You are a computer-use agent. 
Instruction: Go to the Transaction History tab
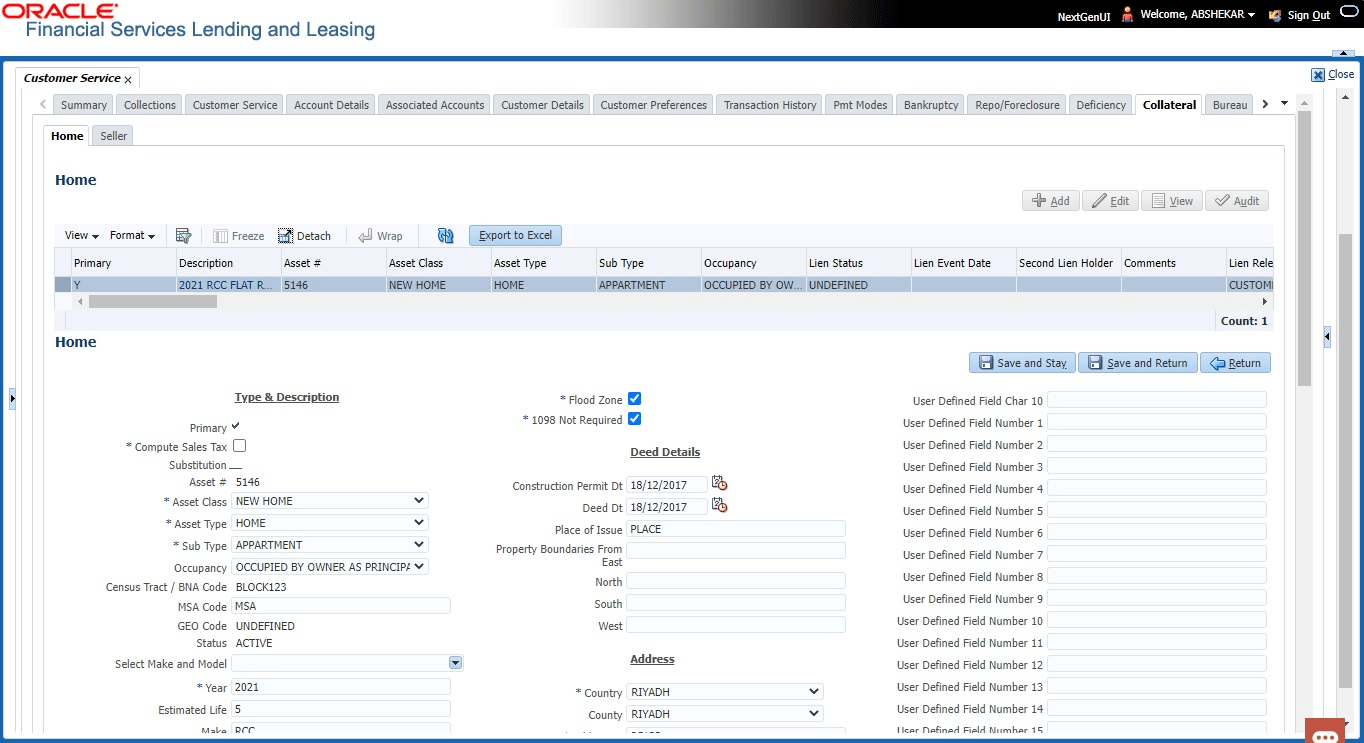pos(770,105)
